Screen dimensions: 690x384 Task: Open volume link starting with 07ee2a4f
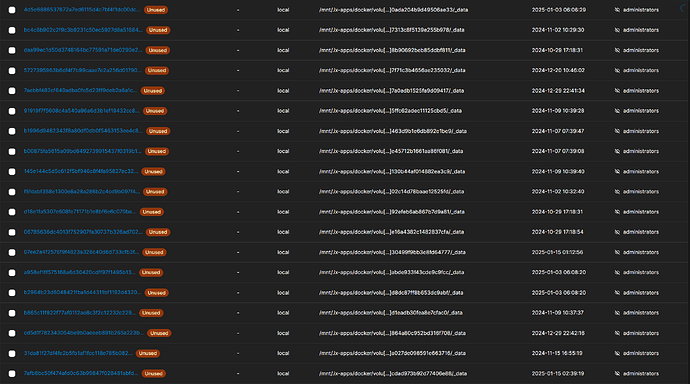click(81, 252)
